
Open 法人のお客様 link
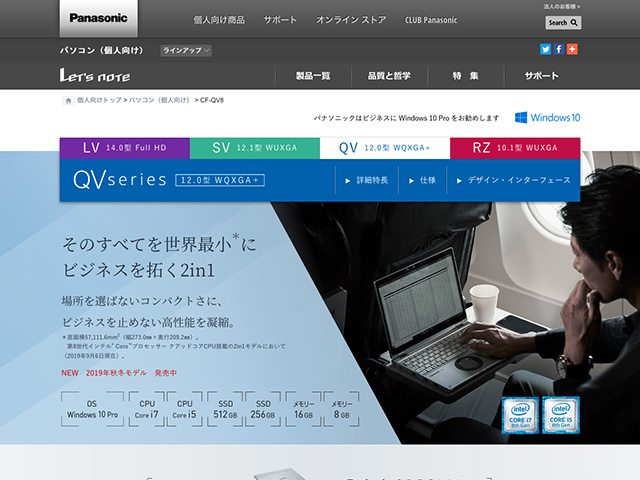tap(562, 7)
